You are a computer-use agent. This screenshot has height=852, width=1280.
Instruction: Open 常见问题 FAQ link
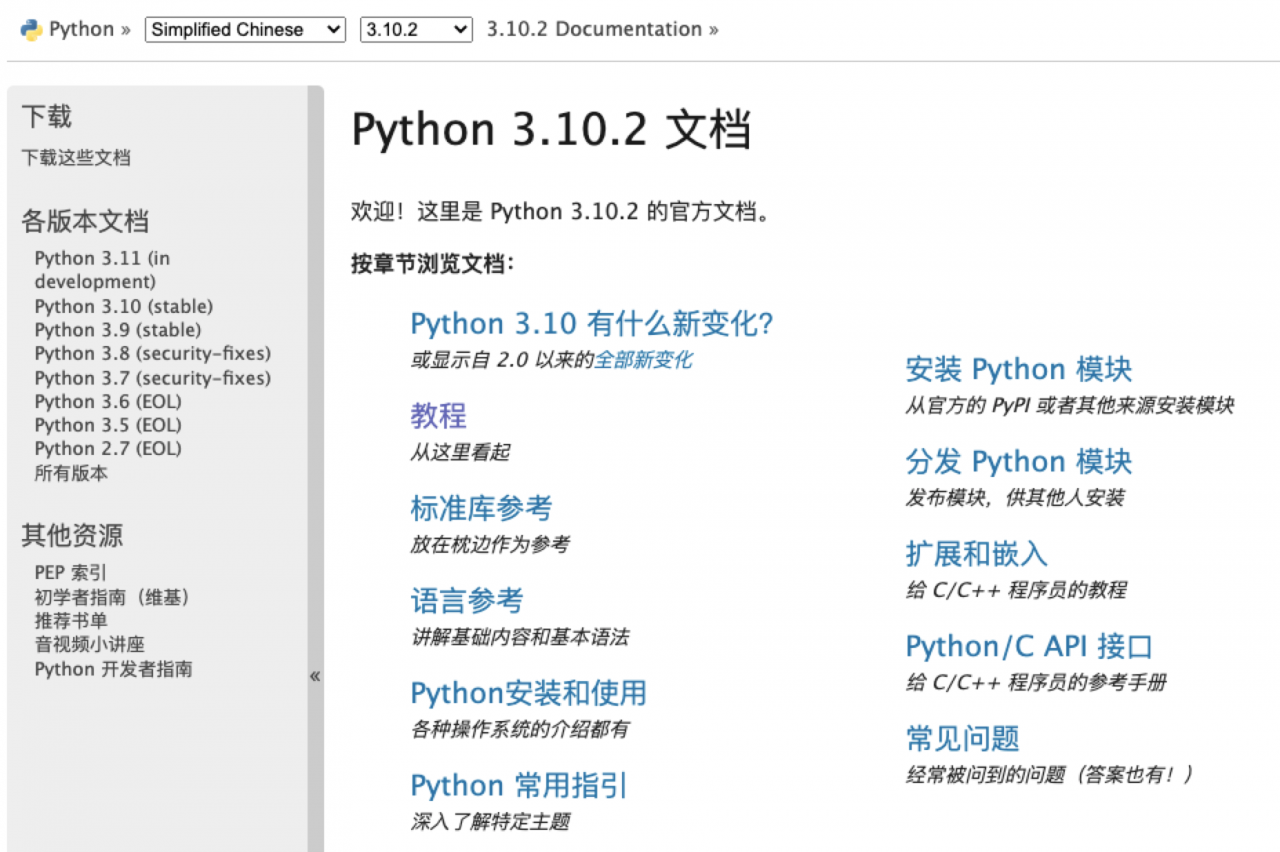pos(962,739)
